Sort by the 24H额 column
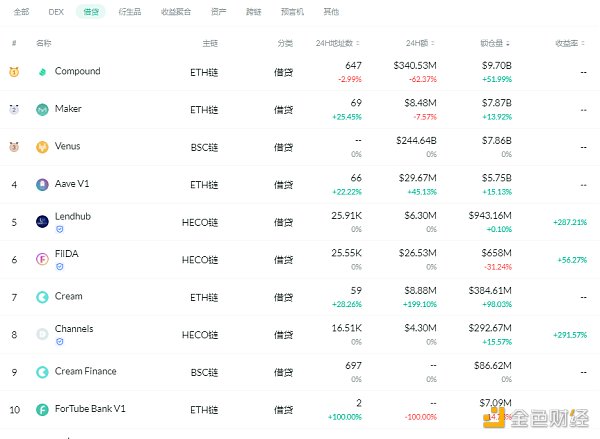Viewport: 600px width, 439px height. 420,43
